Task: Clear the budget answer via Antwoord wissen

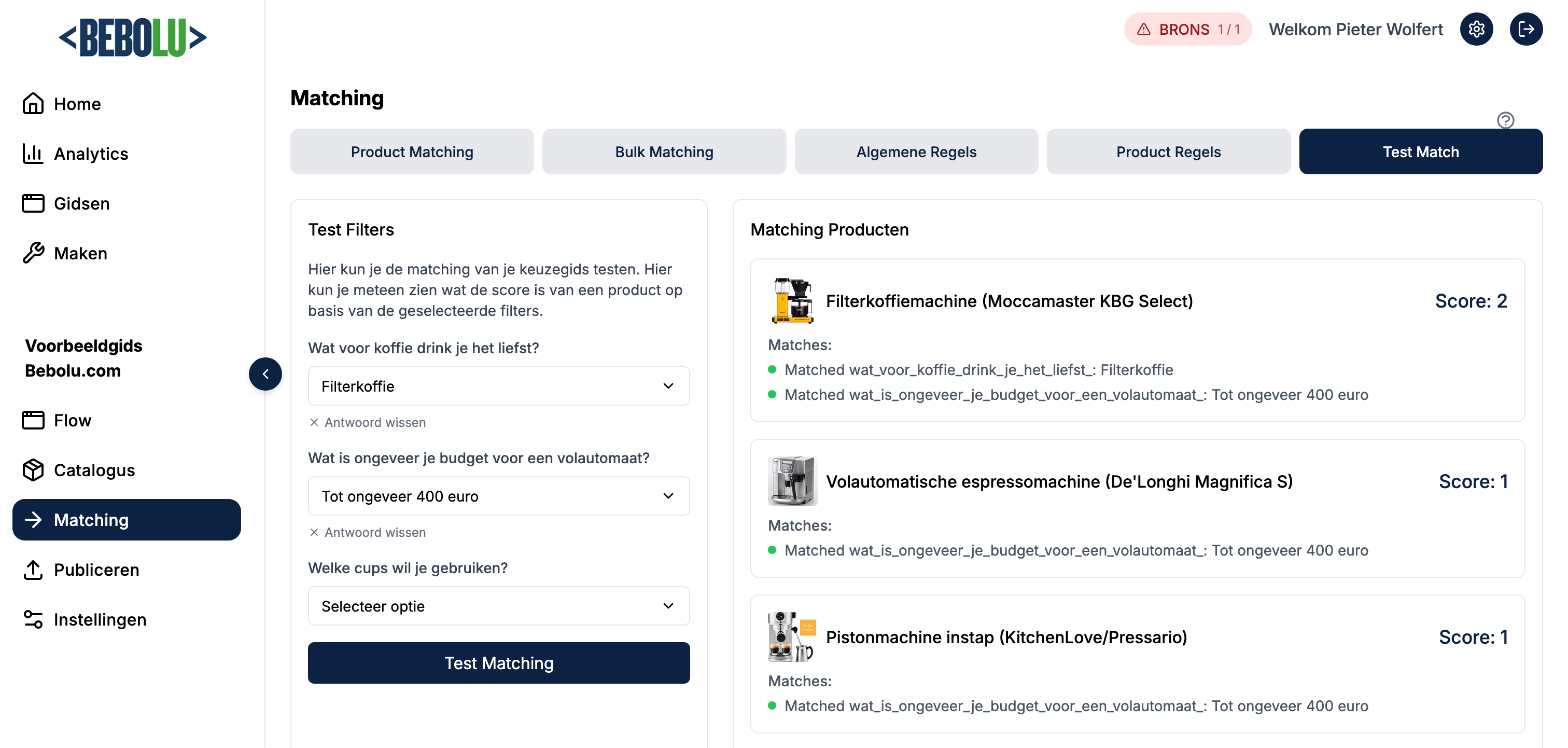Action: click(368, 532)
